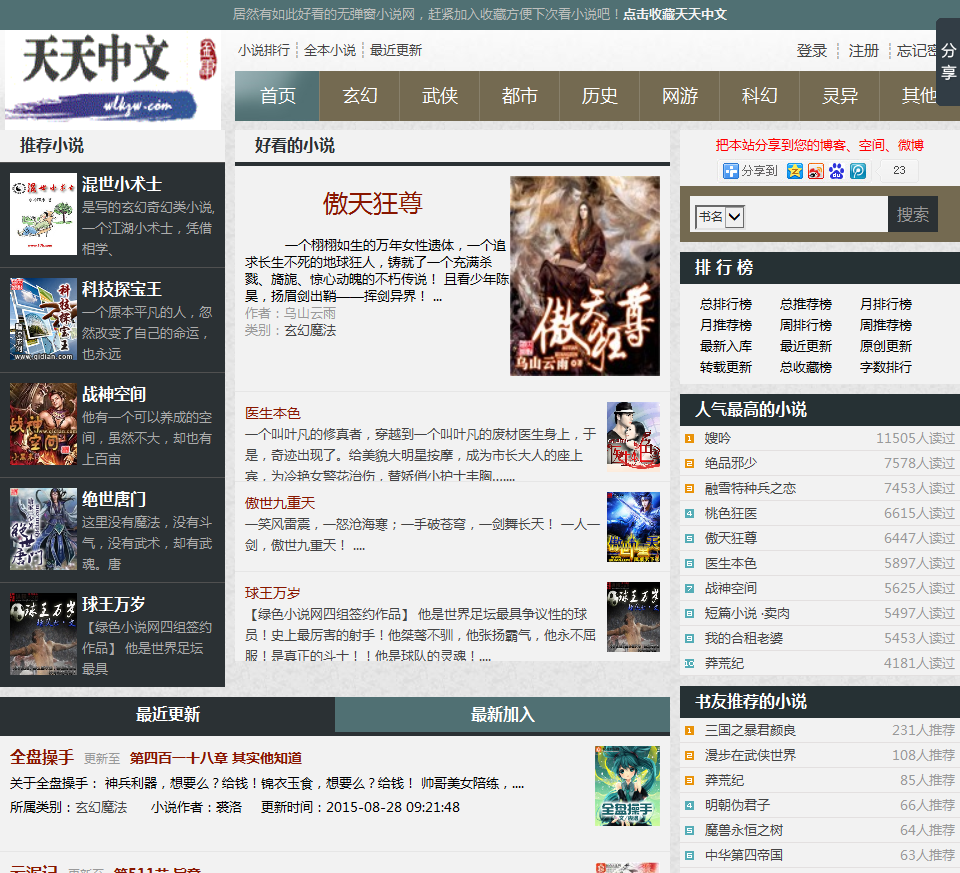960x873 pixels.
Task: Click the 注册 register link
Action: [863, 51]
